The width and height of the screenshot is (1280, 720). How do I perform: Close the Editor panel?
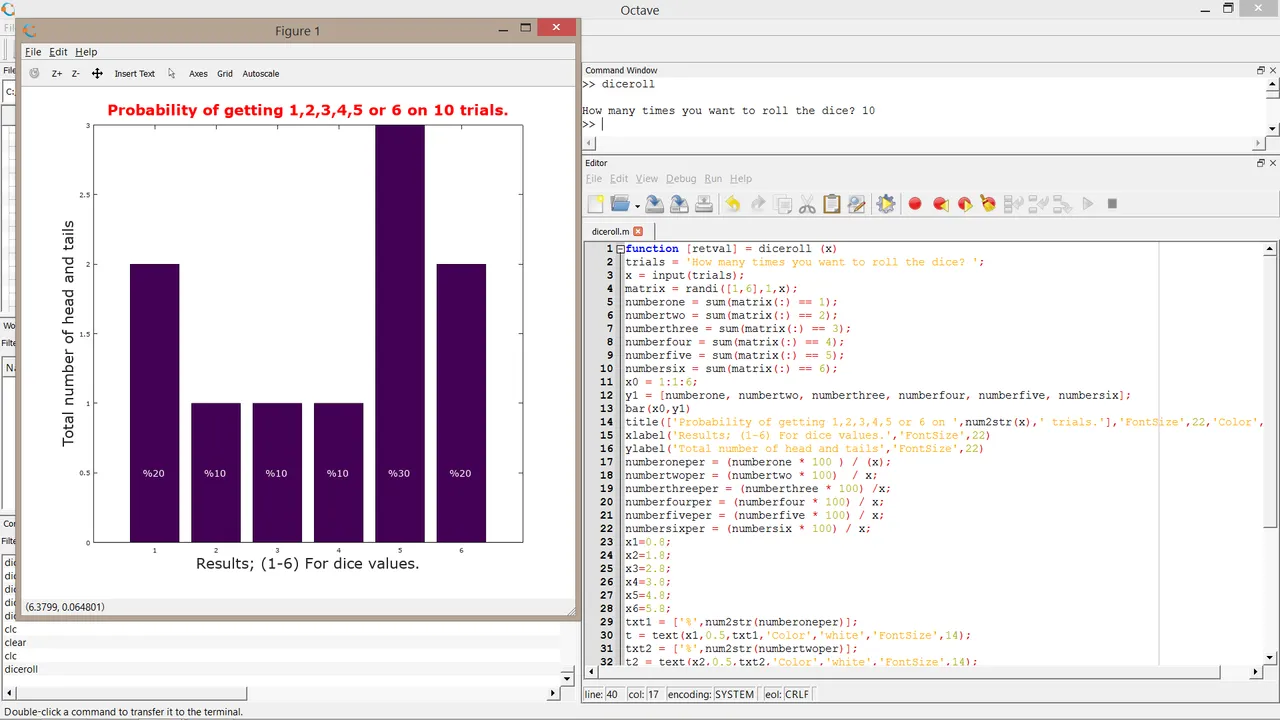1273,163
